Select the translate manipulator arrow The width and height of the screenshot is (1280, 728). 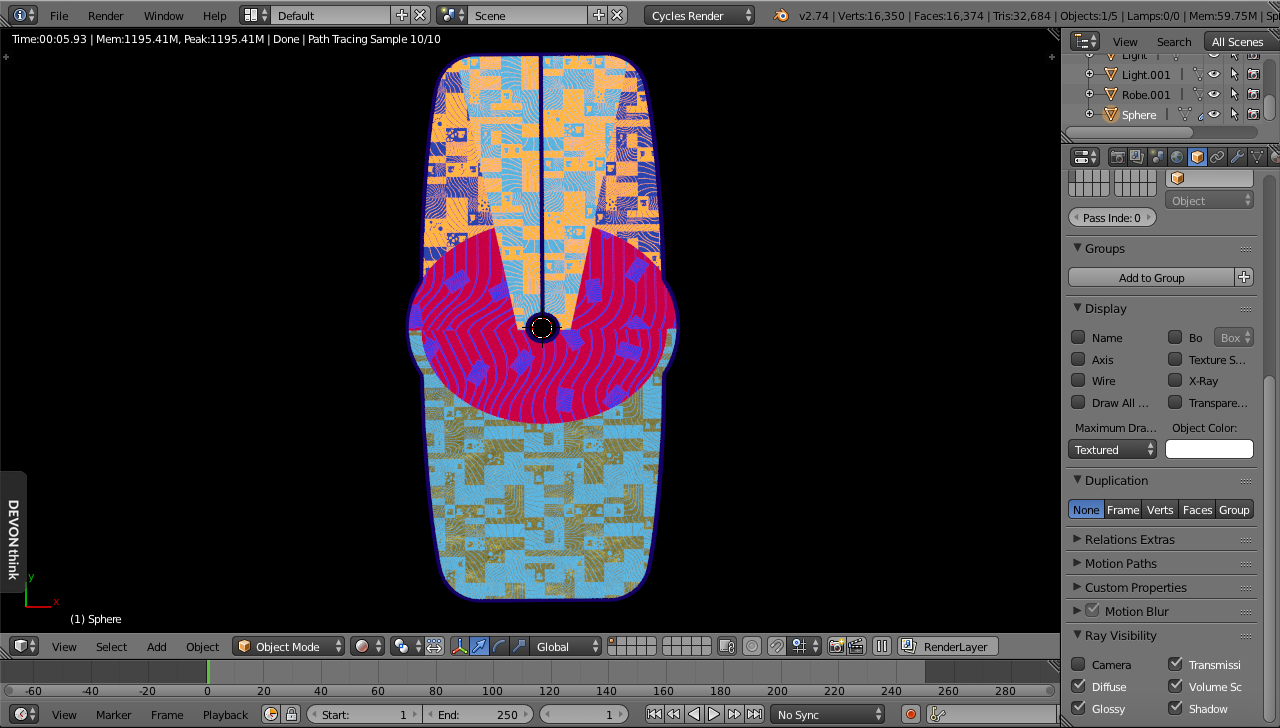click(480, 646)
